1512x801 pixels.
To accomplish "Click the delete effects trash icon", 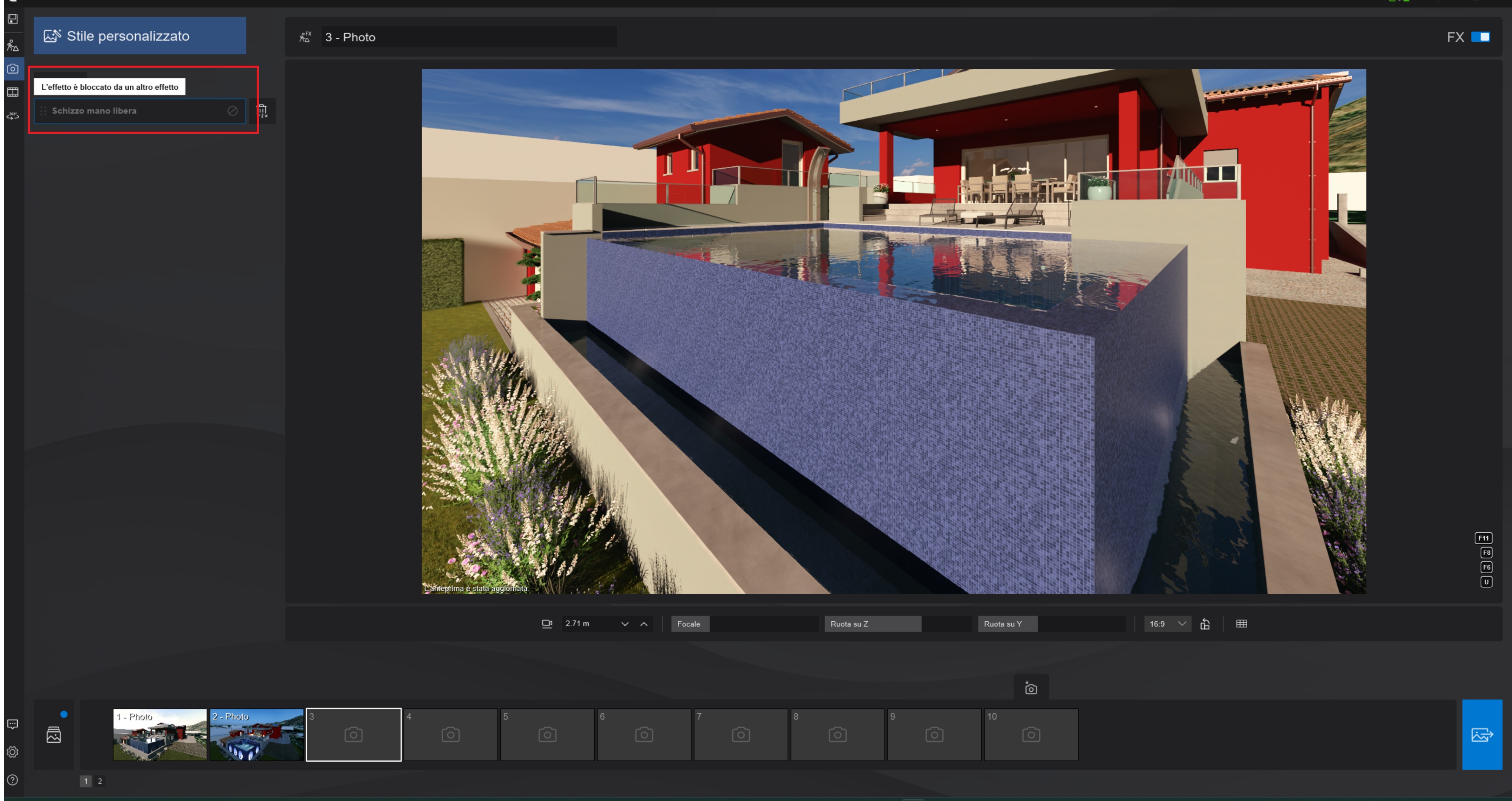I will [x=262, y=110].
